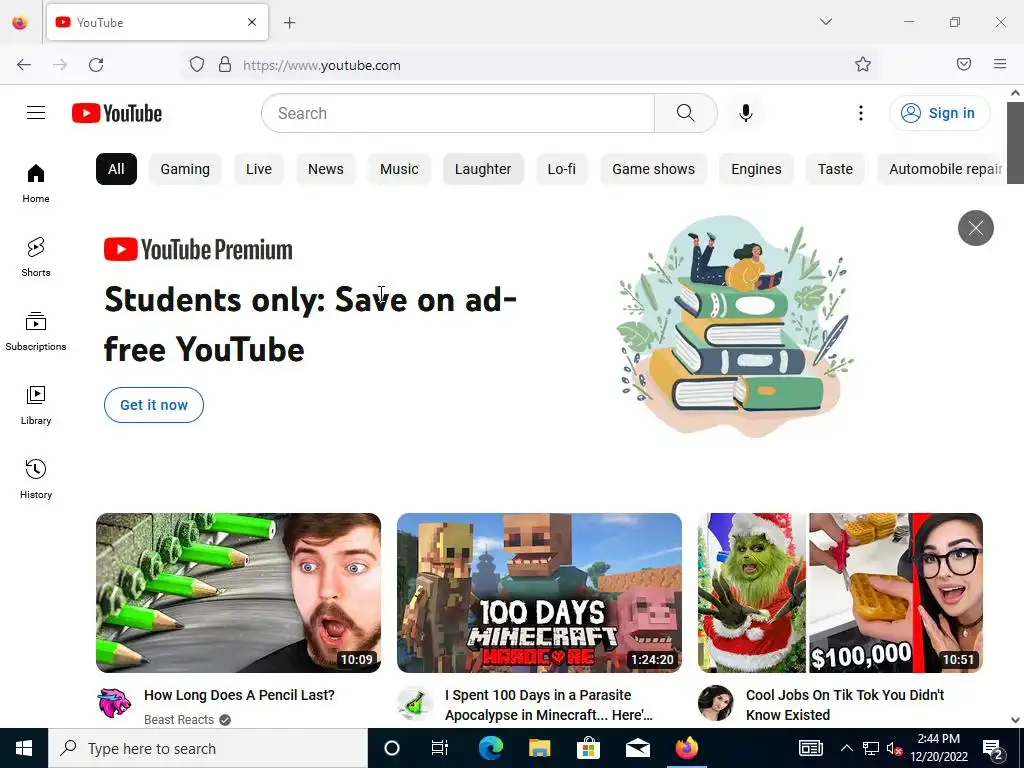
Task: Select the Taste filter chip
Action: pyautogui.click(x=835, y=169)
